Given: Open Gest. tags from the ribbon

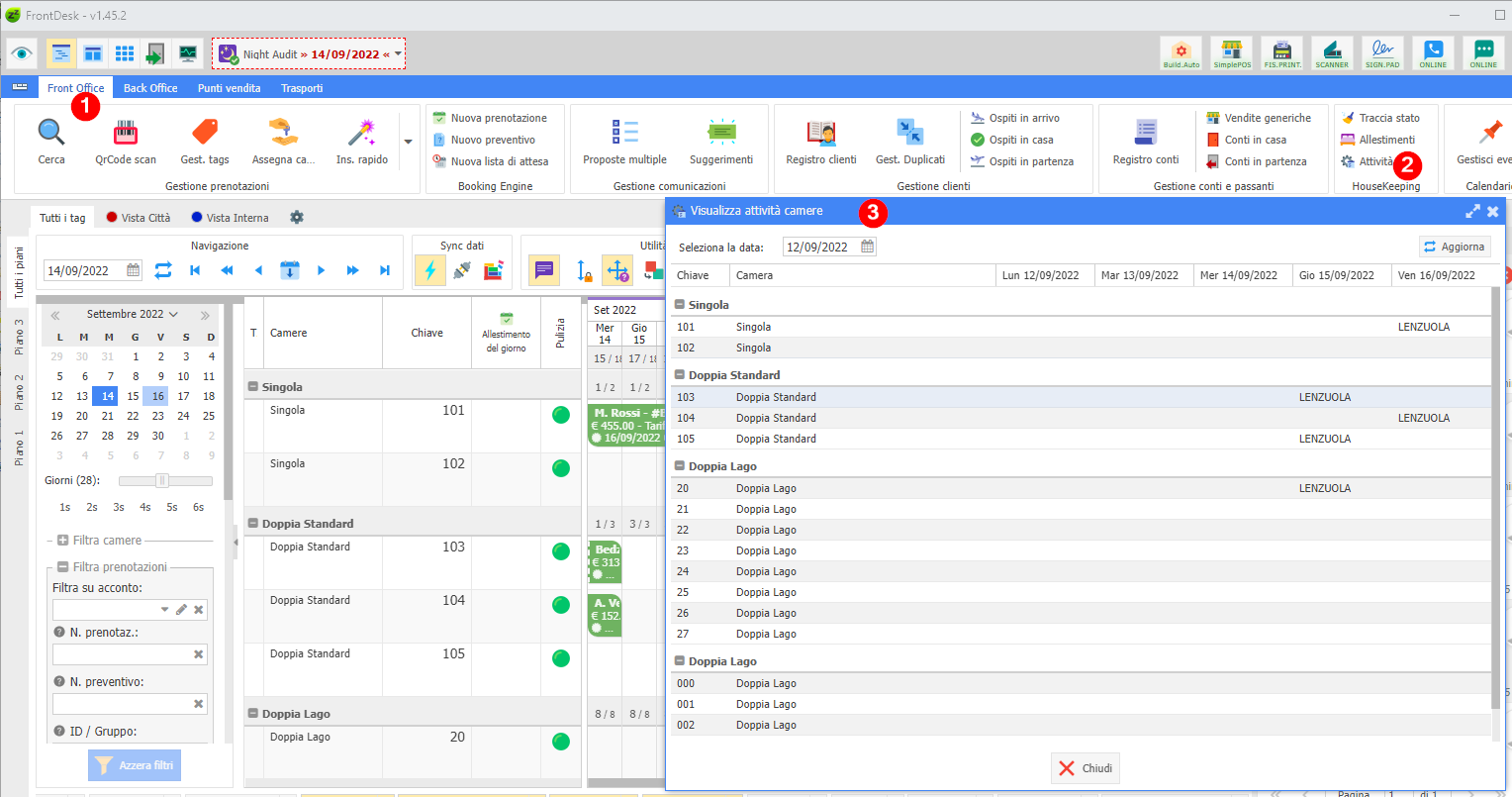Looking at the screenshot, I should tap(205, 141).
